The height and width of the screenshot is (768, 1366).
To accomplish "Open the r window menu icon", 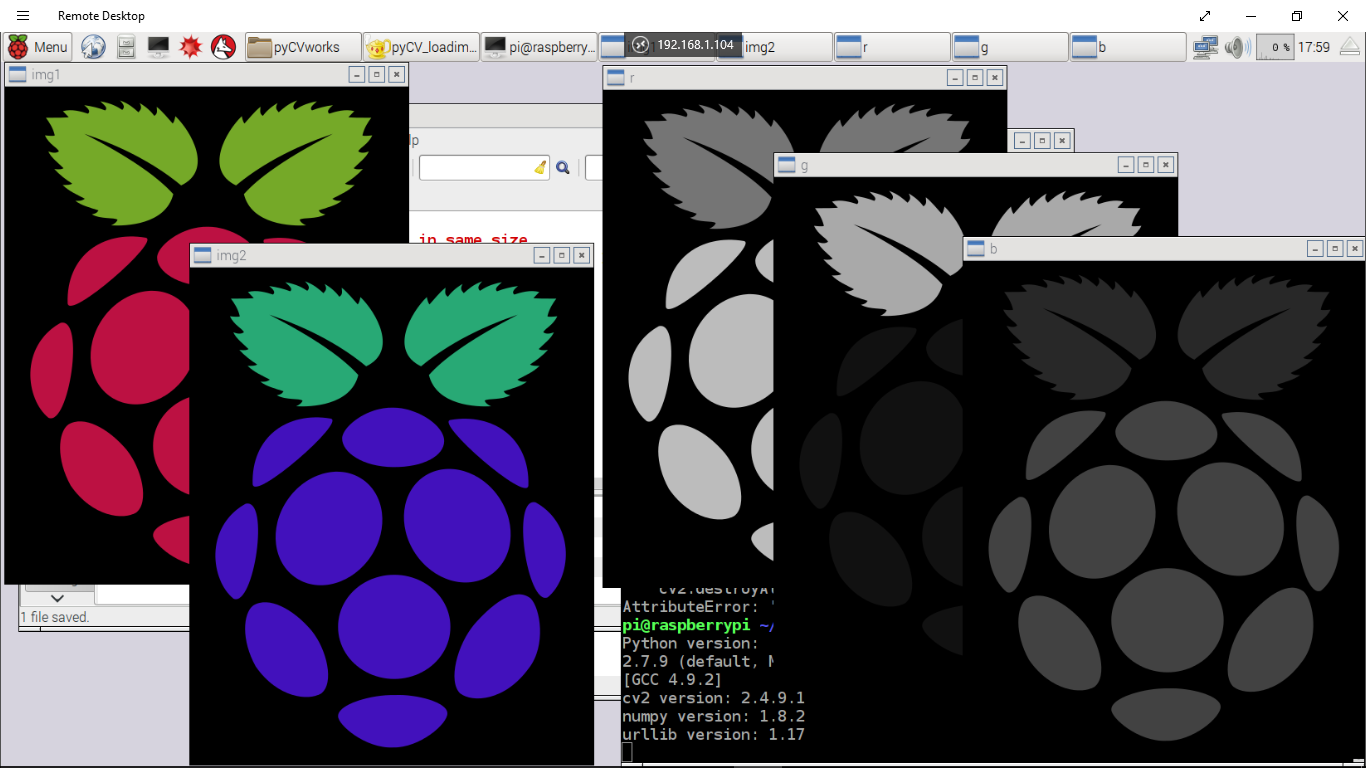I will pyautogui.click(x=615, y=77).
